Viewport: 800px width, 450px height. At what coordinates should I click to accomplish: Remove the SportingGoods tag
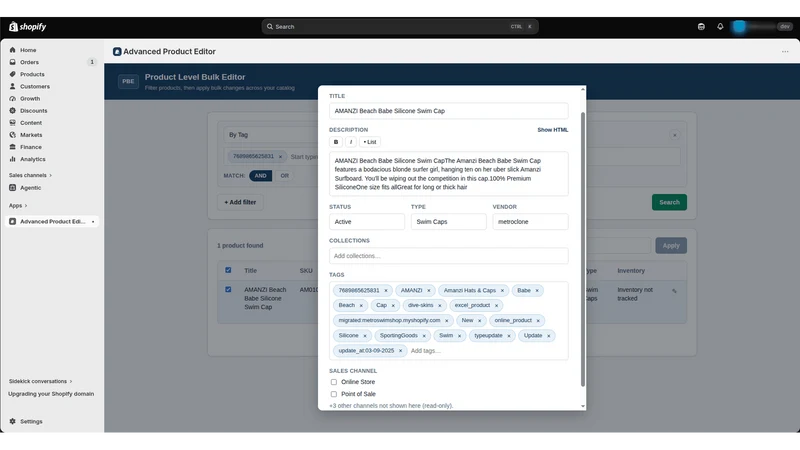pos(423,336)
